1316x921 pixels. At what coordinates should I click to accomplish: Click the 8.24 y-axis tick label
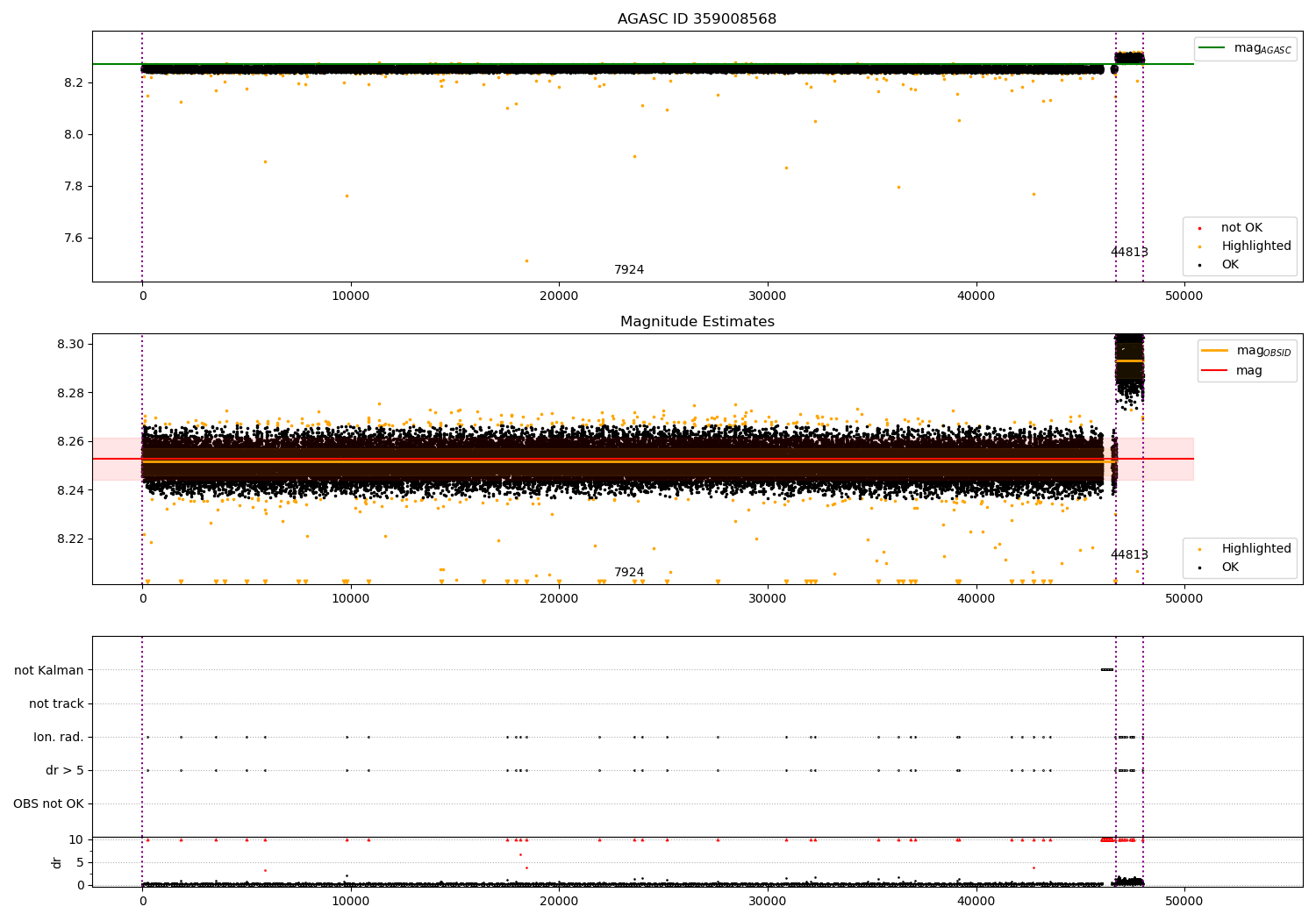point(69,490)
